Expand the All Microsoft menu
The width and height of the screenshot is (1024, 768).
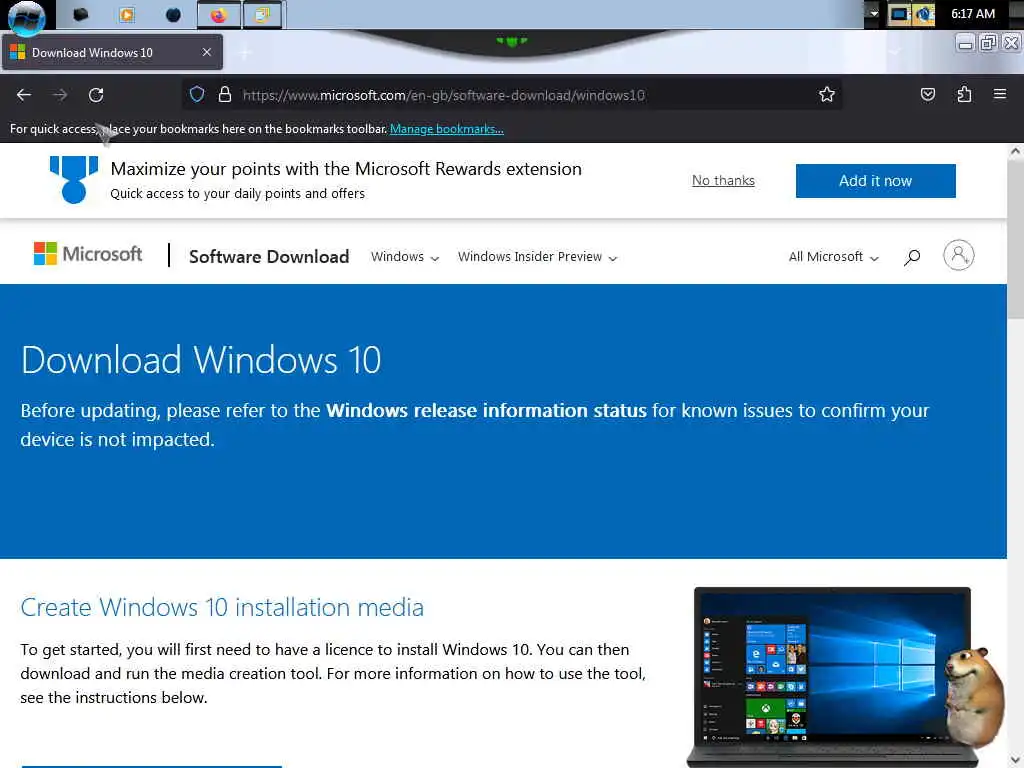(833, 257)
